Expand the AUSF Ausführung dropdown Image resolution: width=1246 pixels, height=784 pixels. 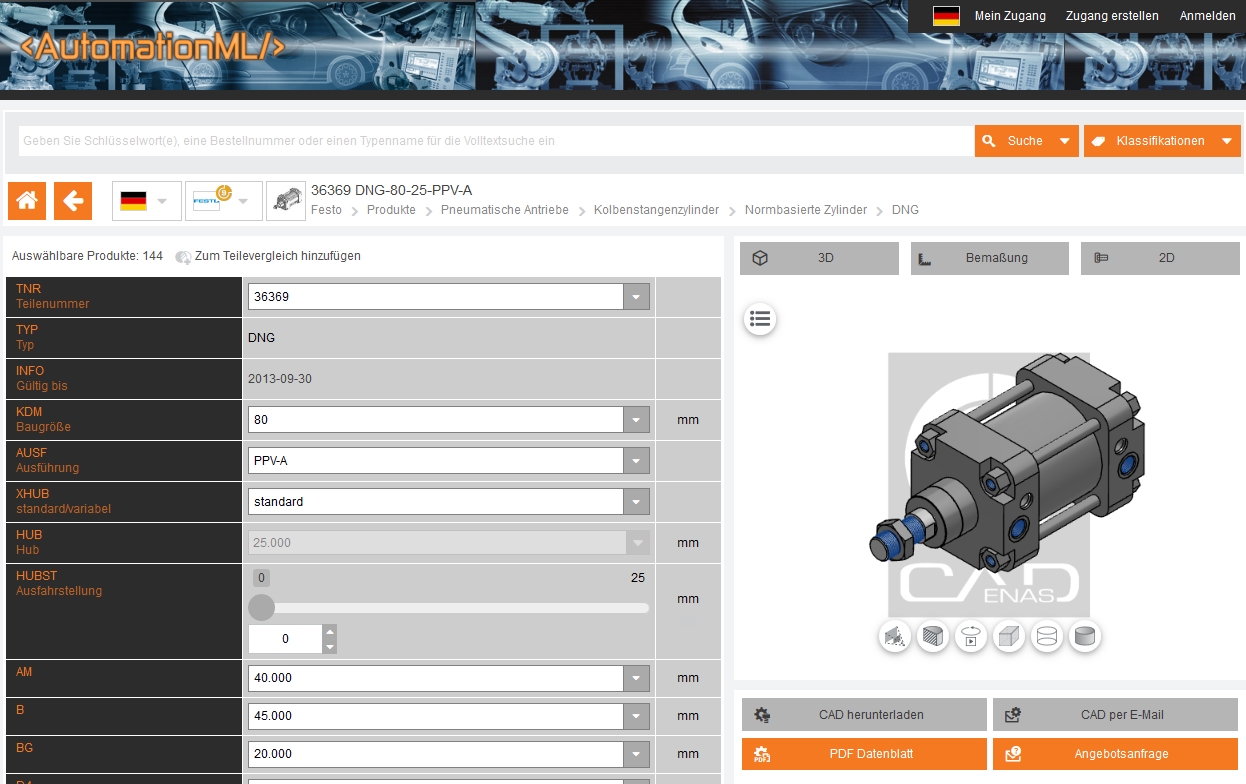click(636, 461)
